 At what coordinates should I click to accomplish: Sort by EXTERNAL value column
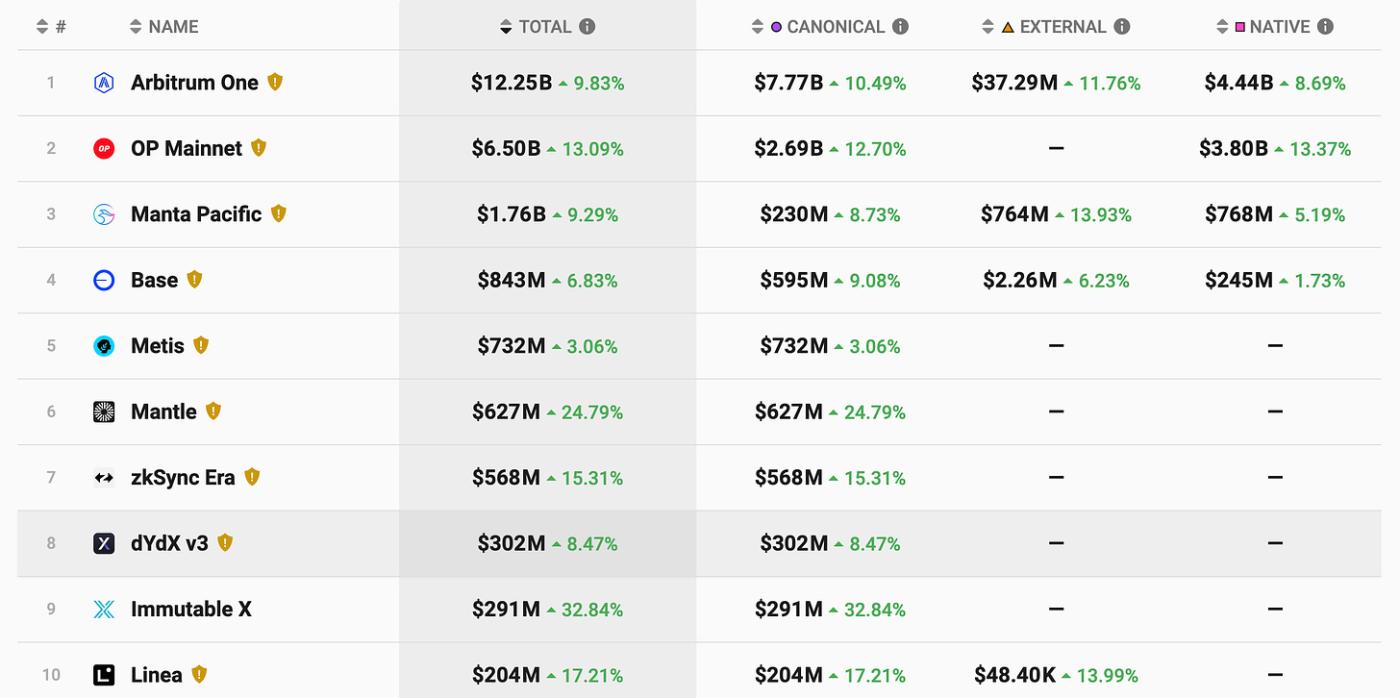1061,27
